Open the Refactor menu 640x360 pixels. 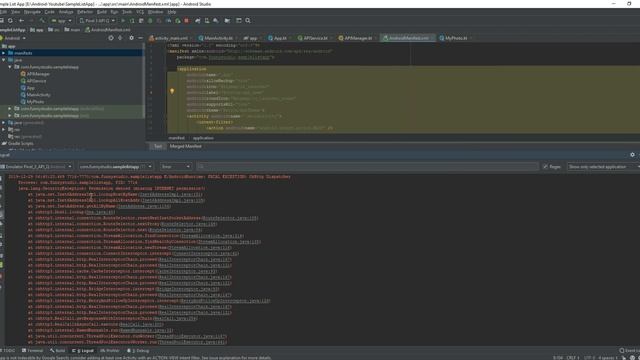(x=85, y=12)
